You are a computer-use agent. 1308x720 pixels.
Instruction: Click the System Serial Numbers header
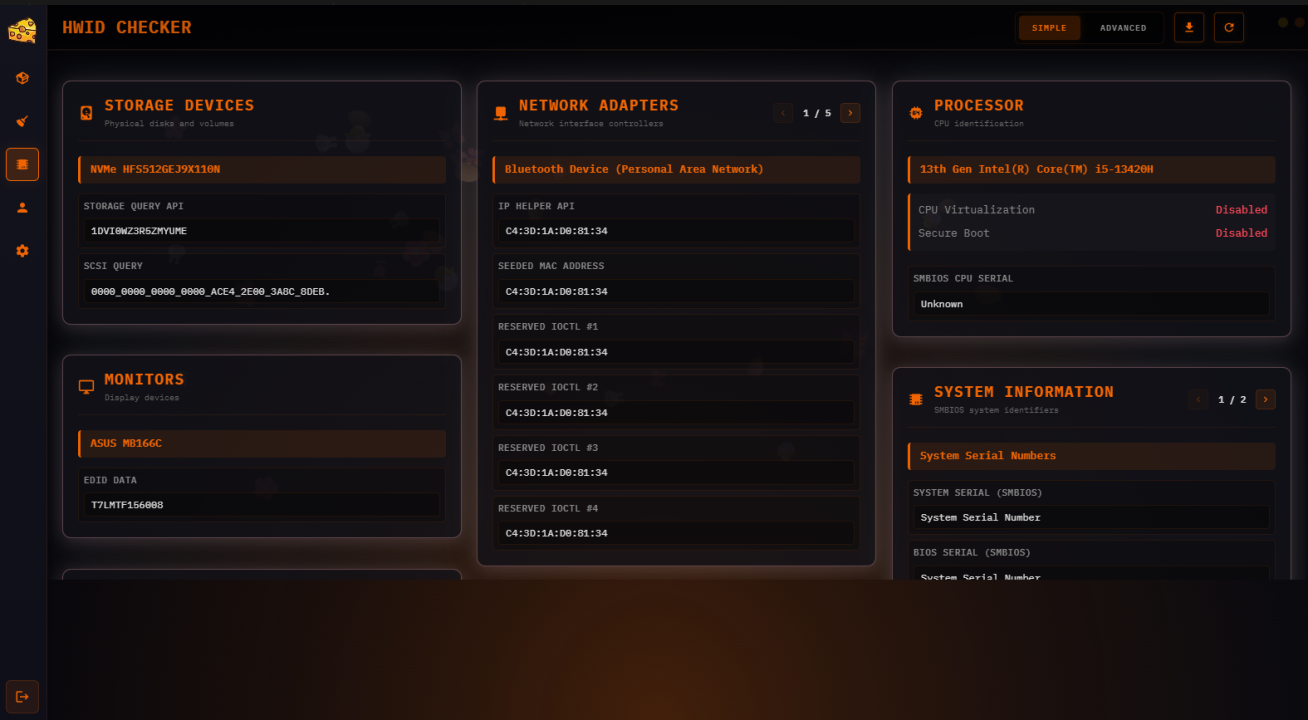pos(1091,456)
